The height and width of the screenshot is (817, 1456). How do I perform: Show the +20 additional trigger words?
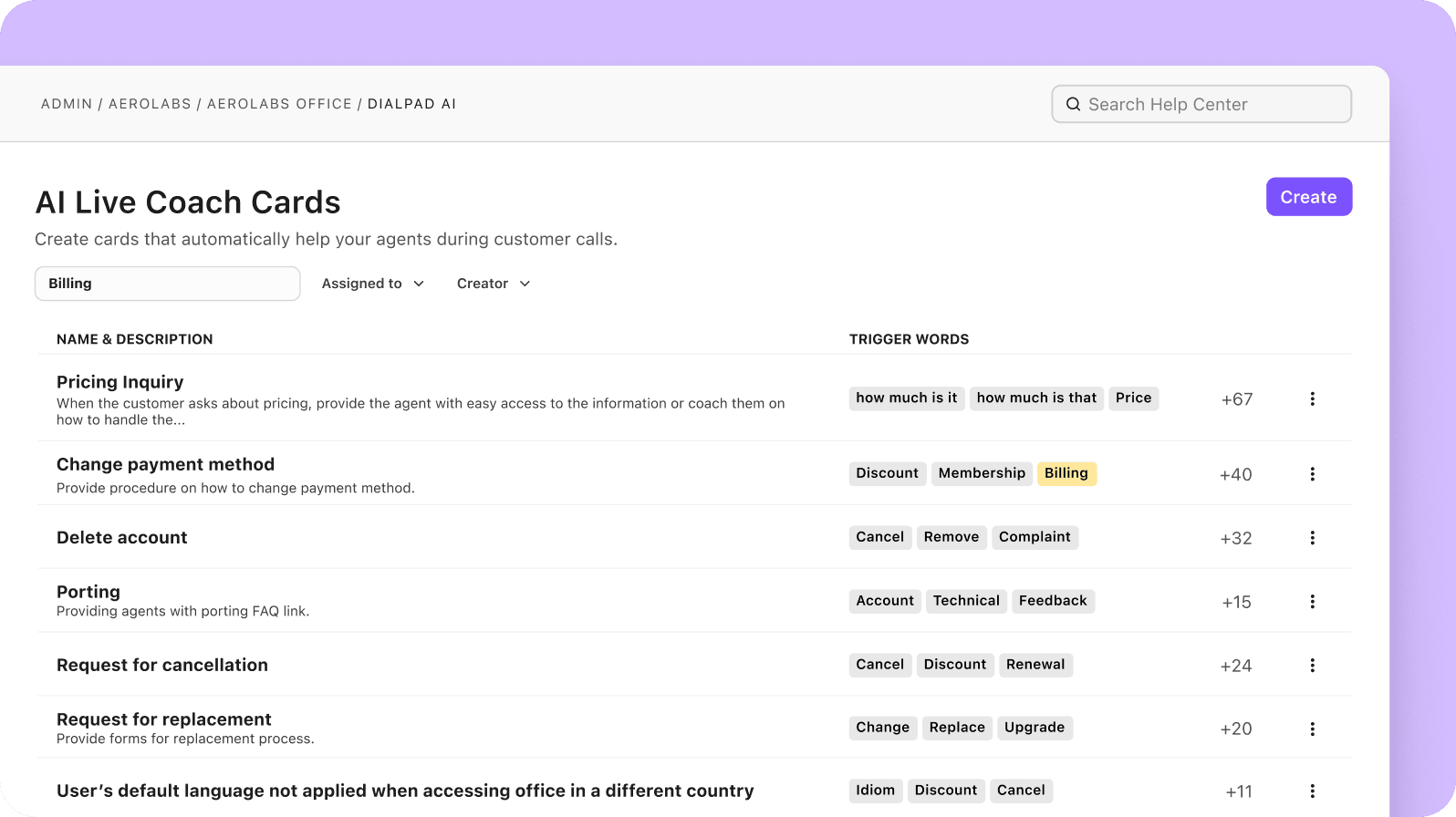pyautogui.click(x=1236, y=729)
